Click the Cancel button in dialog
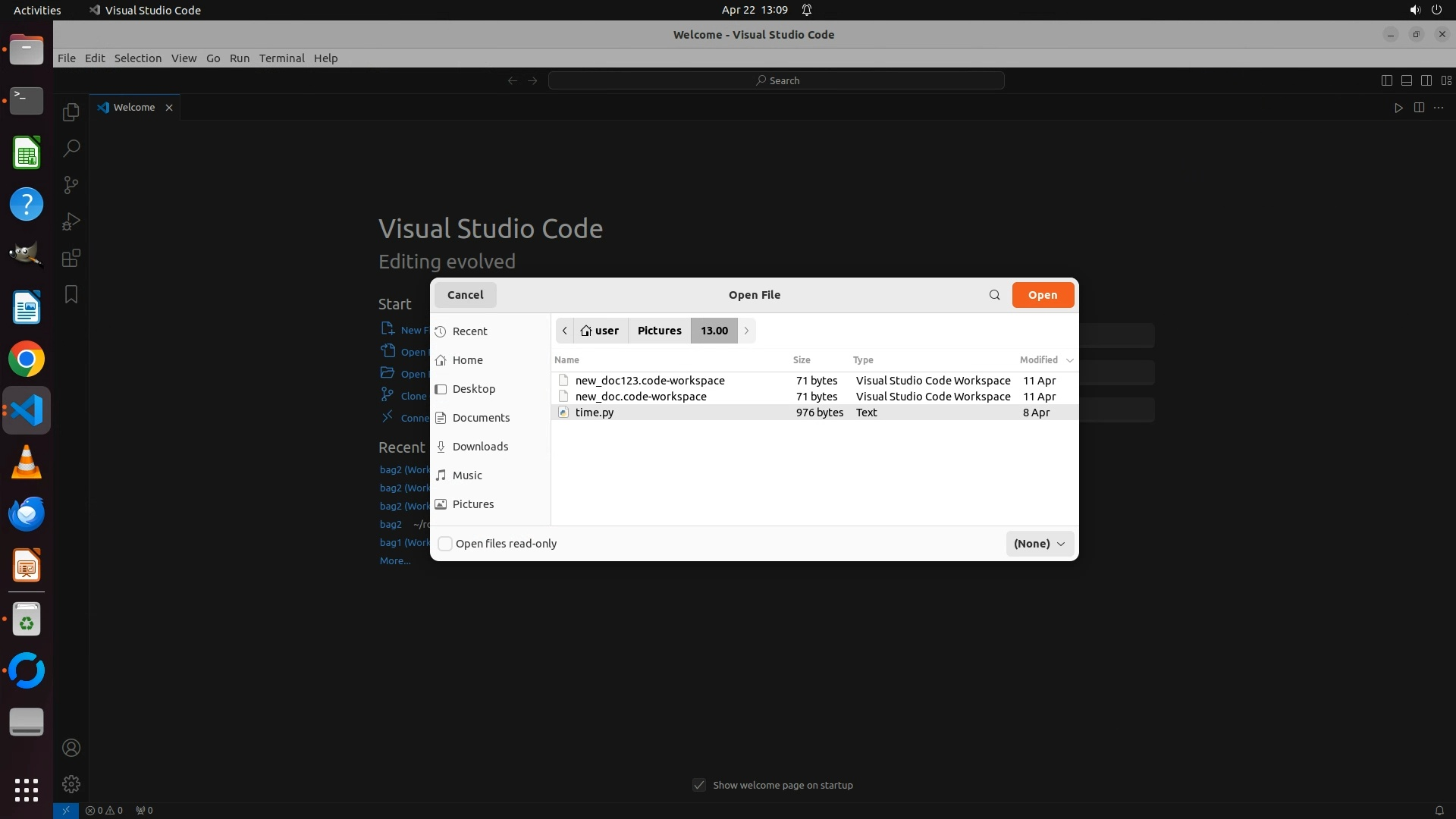This screenshot has height=819, width=1456. pyautogui.click(x=465, y=295)
